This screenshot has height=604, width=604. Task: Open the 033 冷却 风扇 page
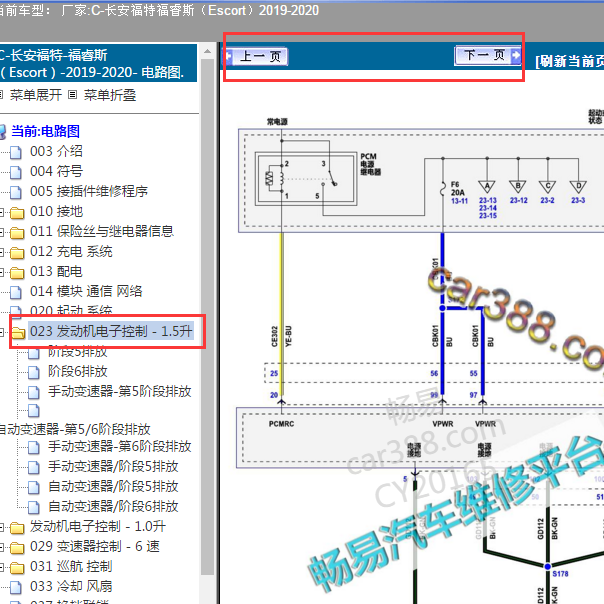click(x=71, y=587)
